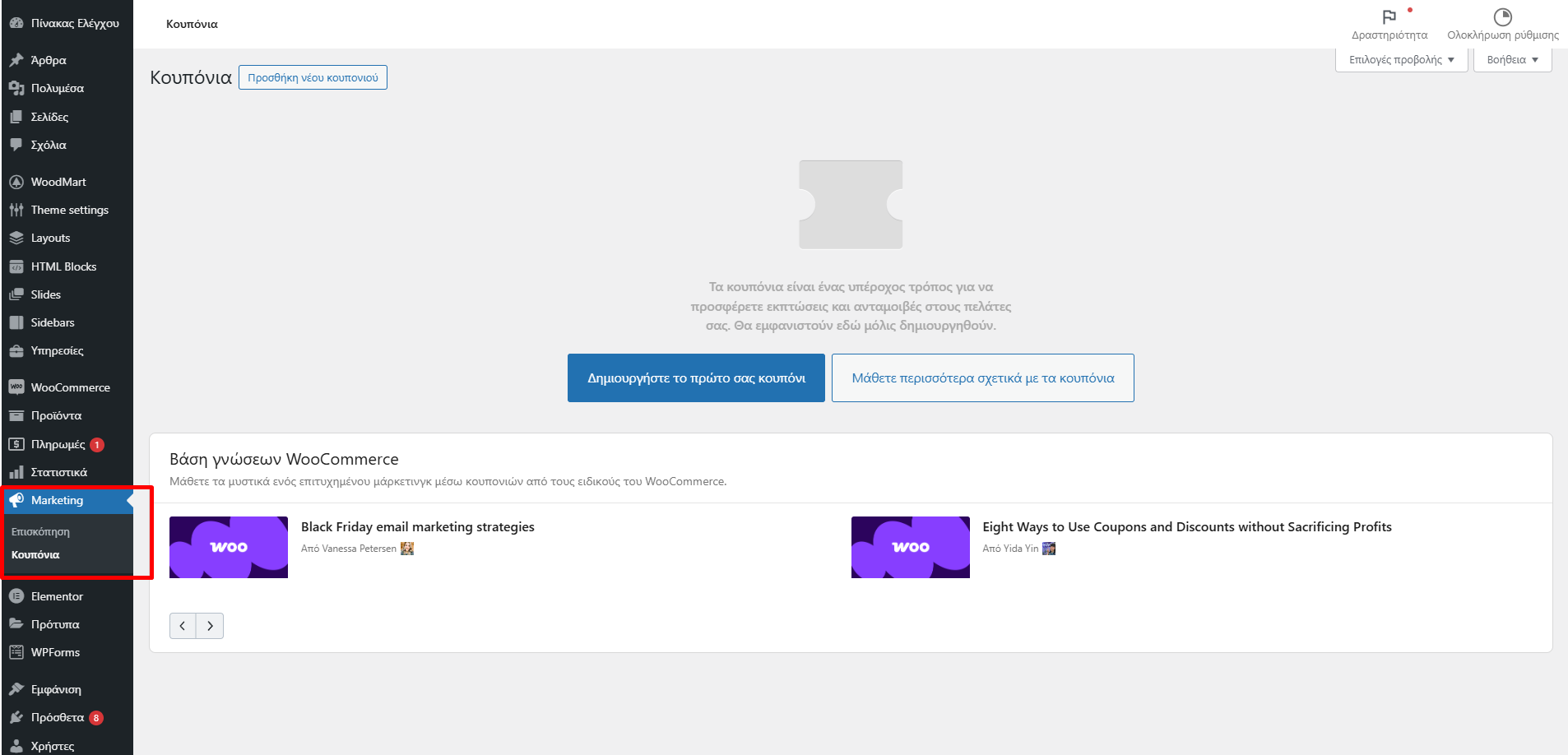
Task: Click the 'Βάση γνώσεων WooCommerce' heading
Action: pyautogui.click(x=284, y=459)
